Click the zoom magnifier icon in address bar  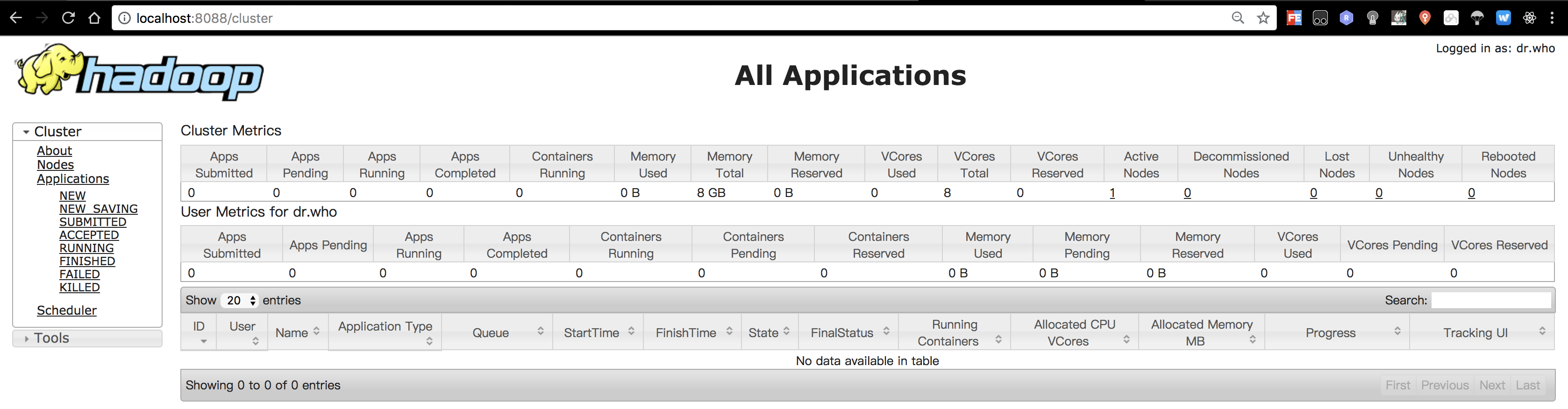tap(1238, 18)
